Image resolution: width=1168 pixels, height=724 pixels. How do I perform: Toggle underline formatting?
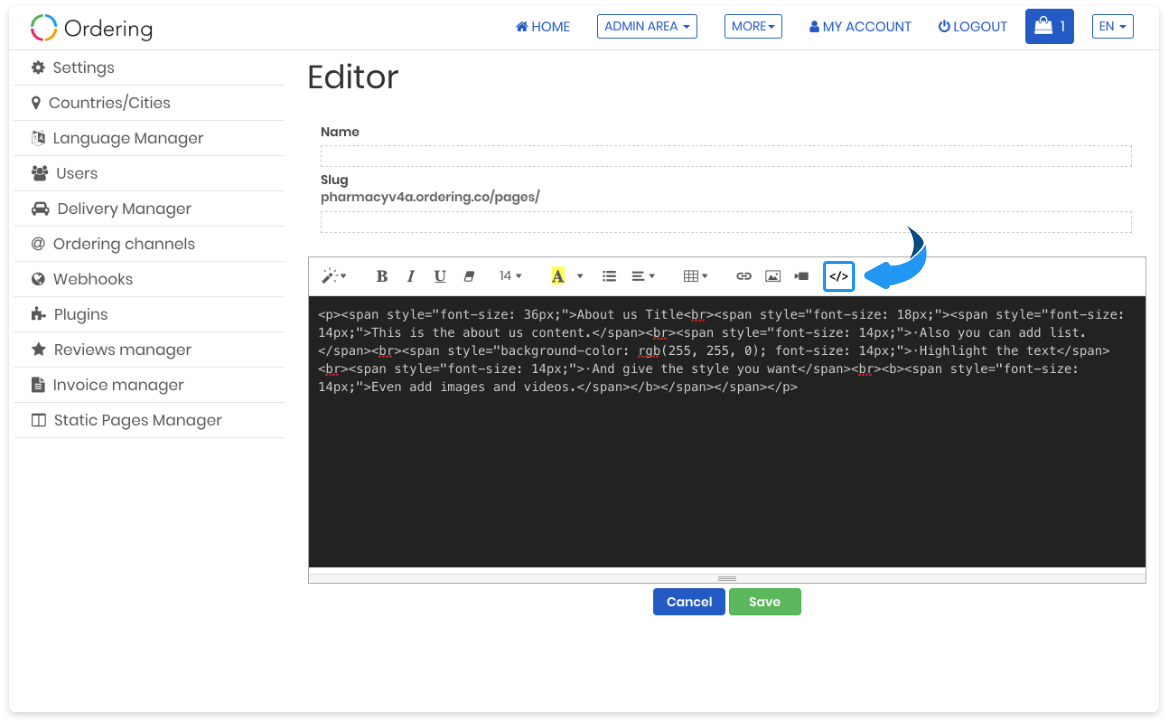(439, 276)
